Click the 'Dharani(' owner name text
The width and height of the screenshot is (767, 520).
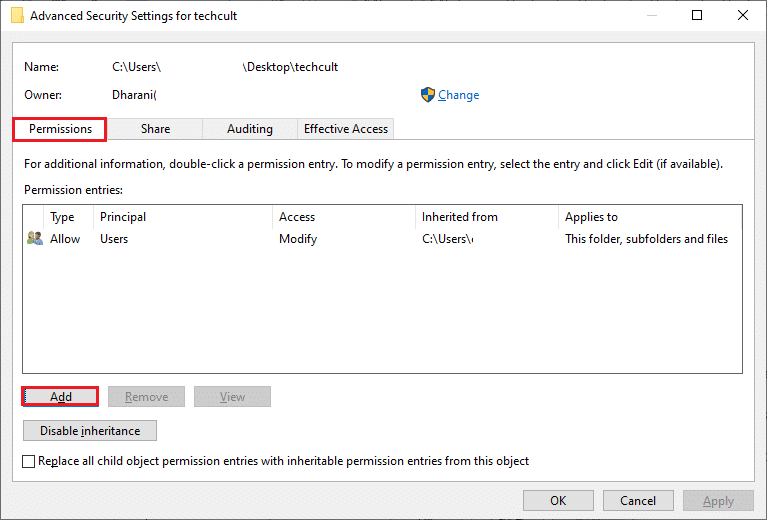click(x=134, y=95)
